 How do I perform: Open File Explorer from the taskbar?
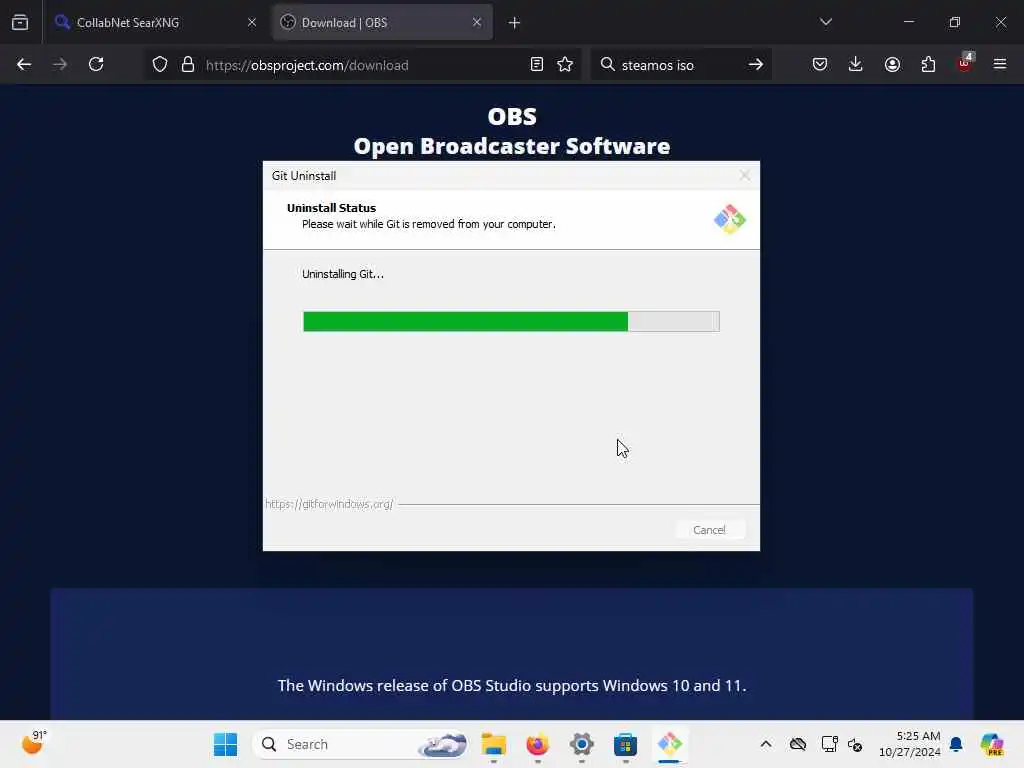coord(494,744)
